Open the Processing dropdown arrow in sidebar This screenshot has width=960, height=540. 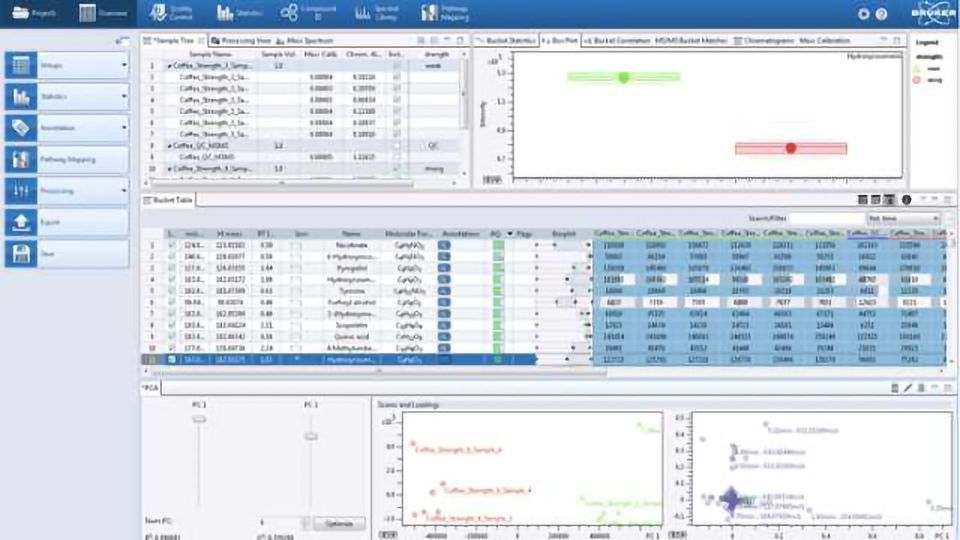(124, 191)
